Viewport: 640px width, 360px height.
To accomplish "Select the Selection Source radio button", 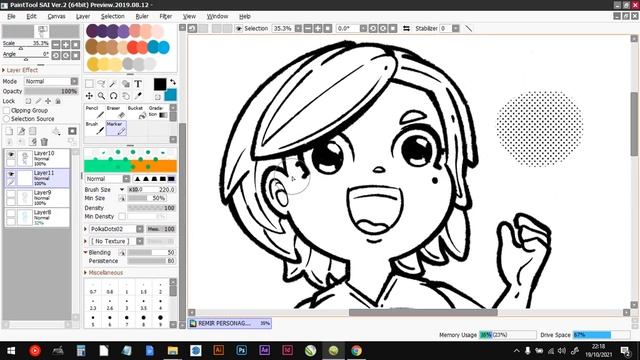I will [x=6, y=119].
